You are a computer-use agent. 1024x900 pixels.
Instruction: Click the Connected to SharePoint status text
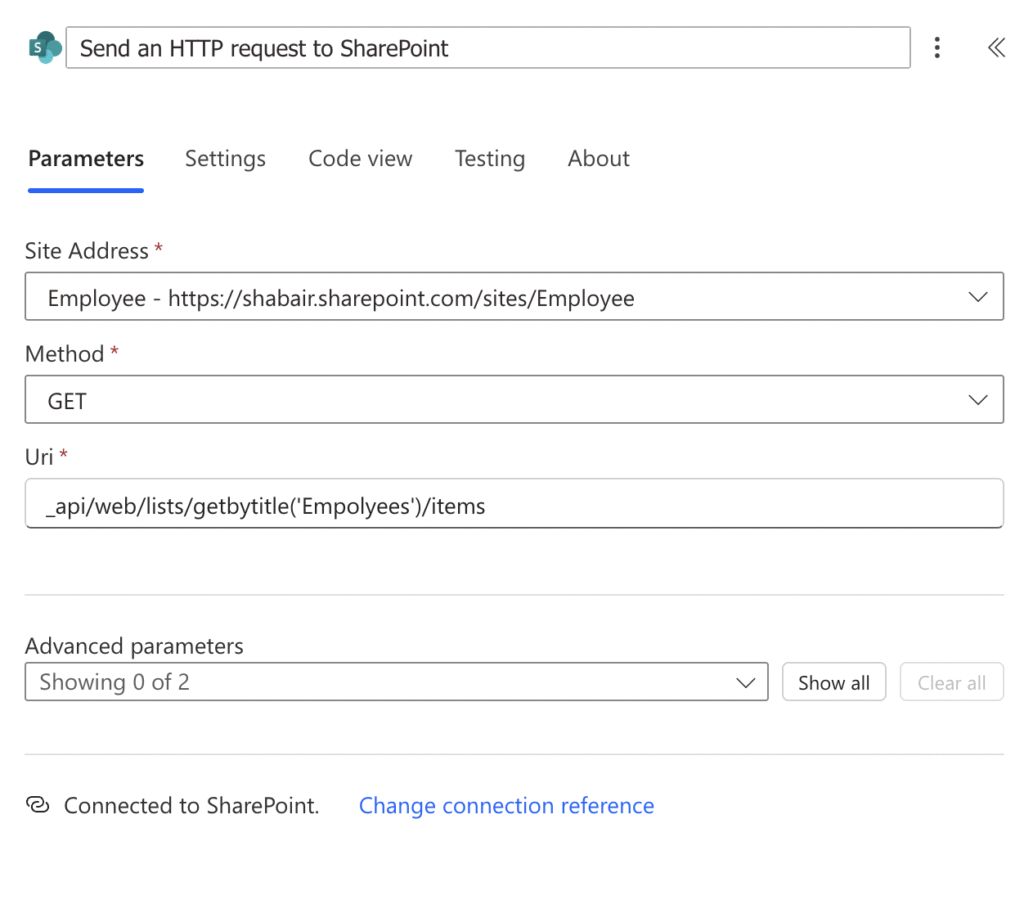coord(191,805)
